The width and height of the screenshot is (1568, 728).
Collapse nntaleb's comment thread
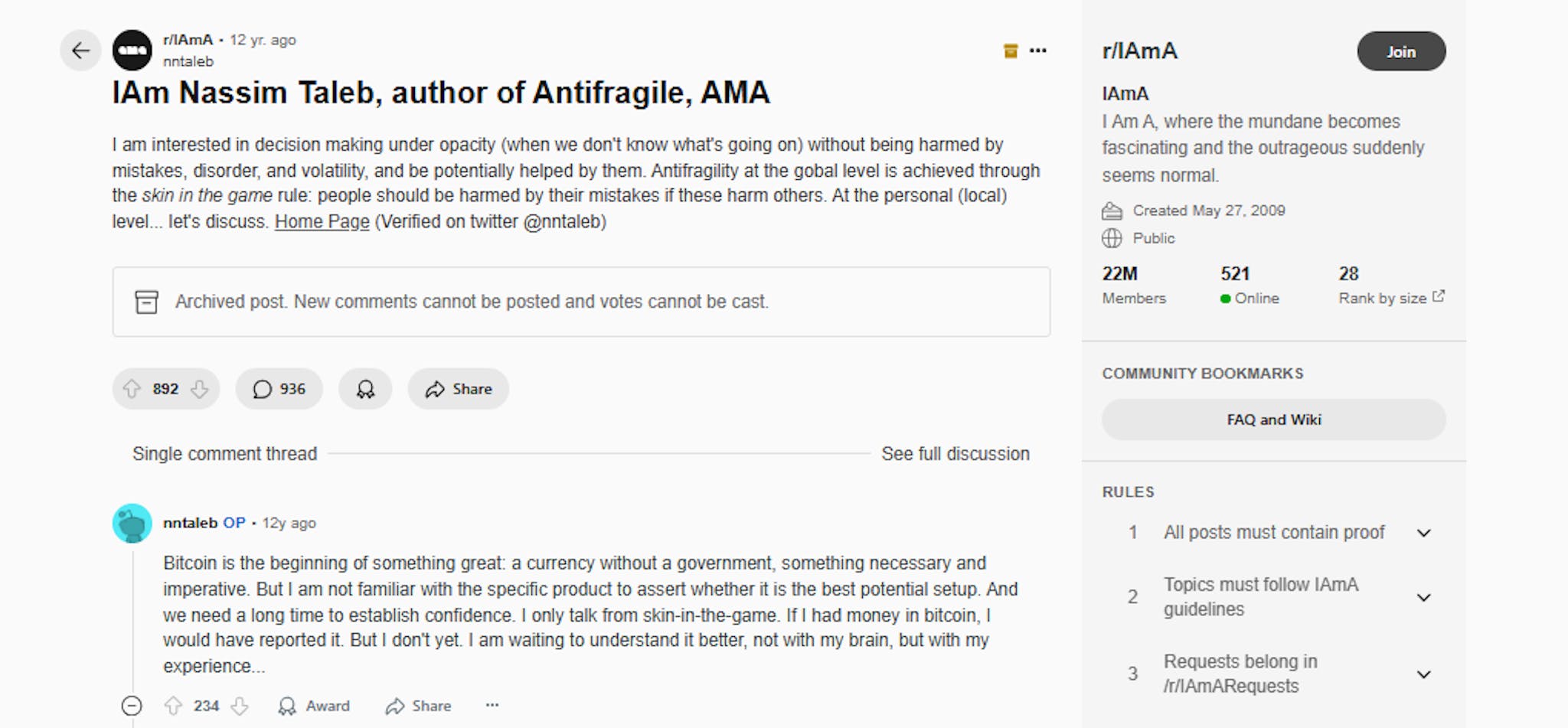pos(132,706)
